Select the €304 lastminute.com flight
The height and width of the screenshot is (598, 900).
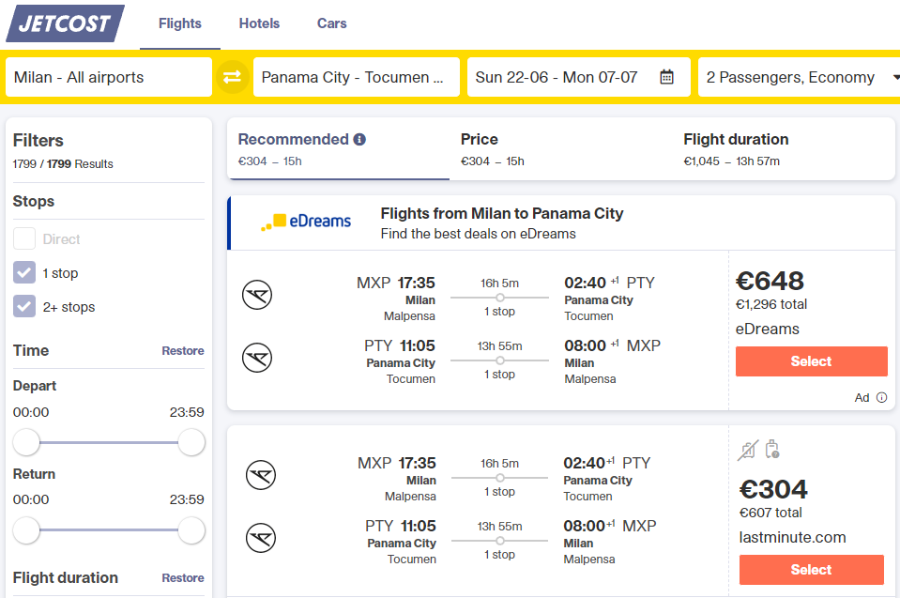(x=812, y=570)
